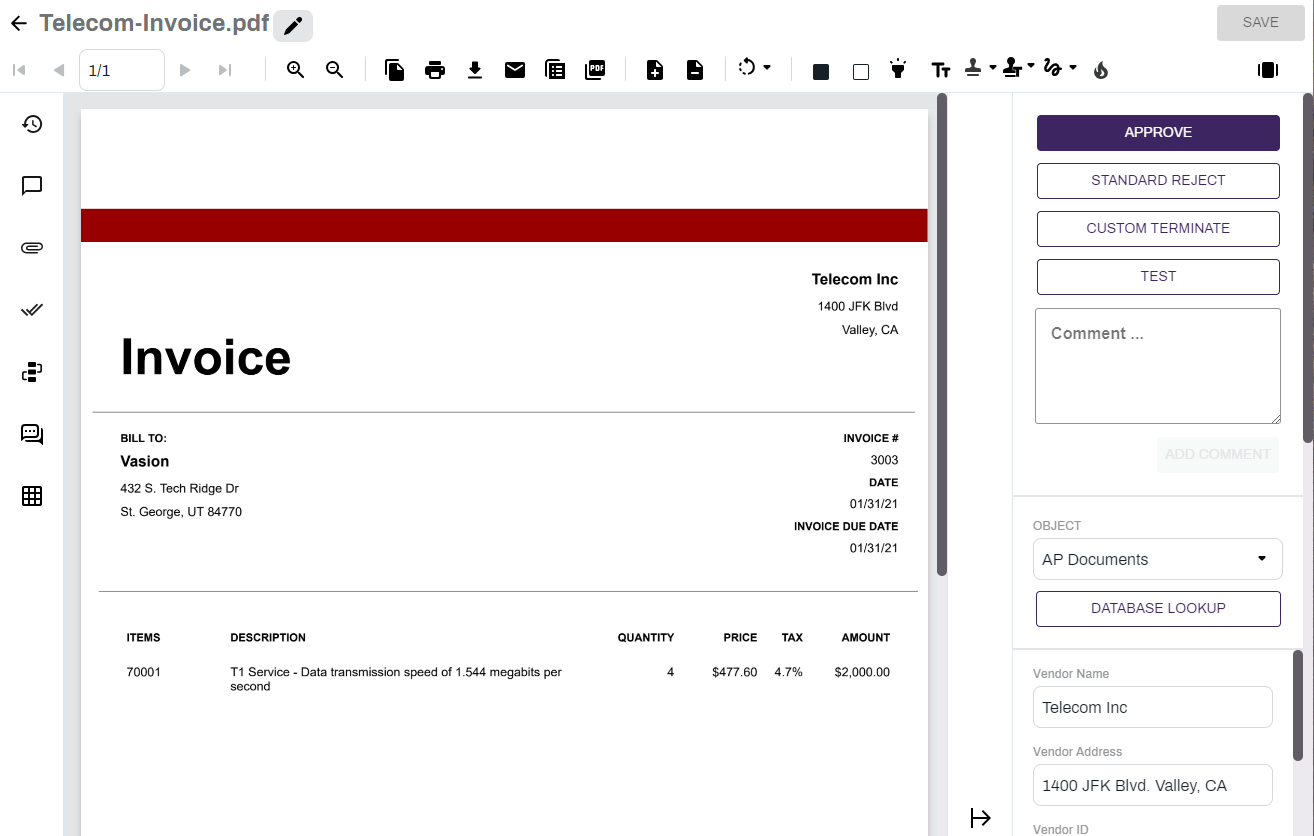The height and width of the screenshot is (836, 1314).
Task: Click the APPROVE button
Action: tap(1158, 133)
